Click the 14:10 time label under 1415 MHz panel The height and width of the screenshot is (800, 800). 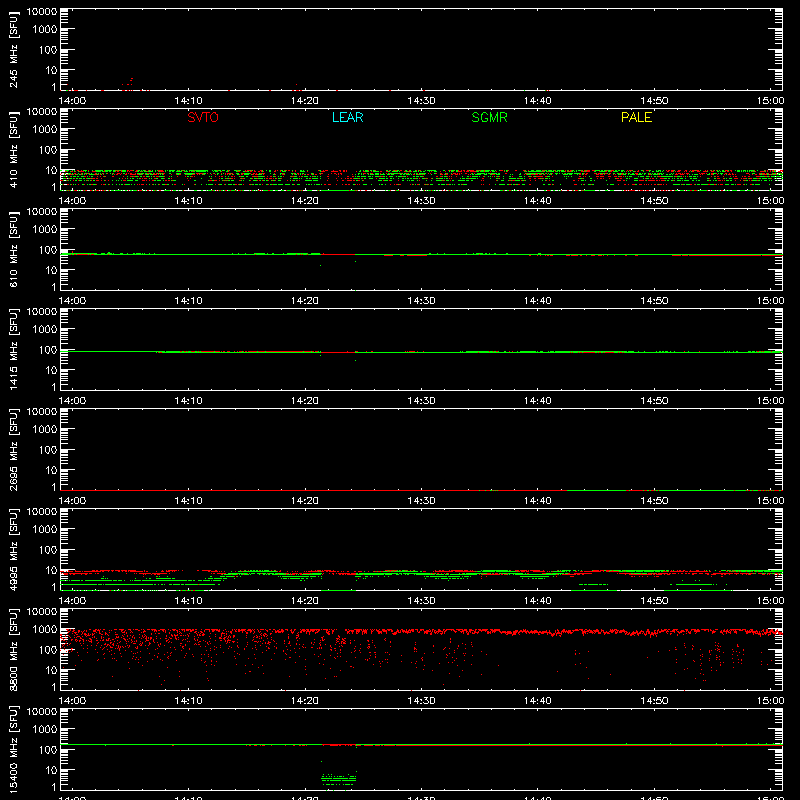(x=188, y=401)
